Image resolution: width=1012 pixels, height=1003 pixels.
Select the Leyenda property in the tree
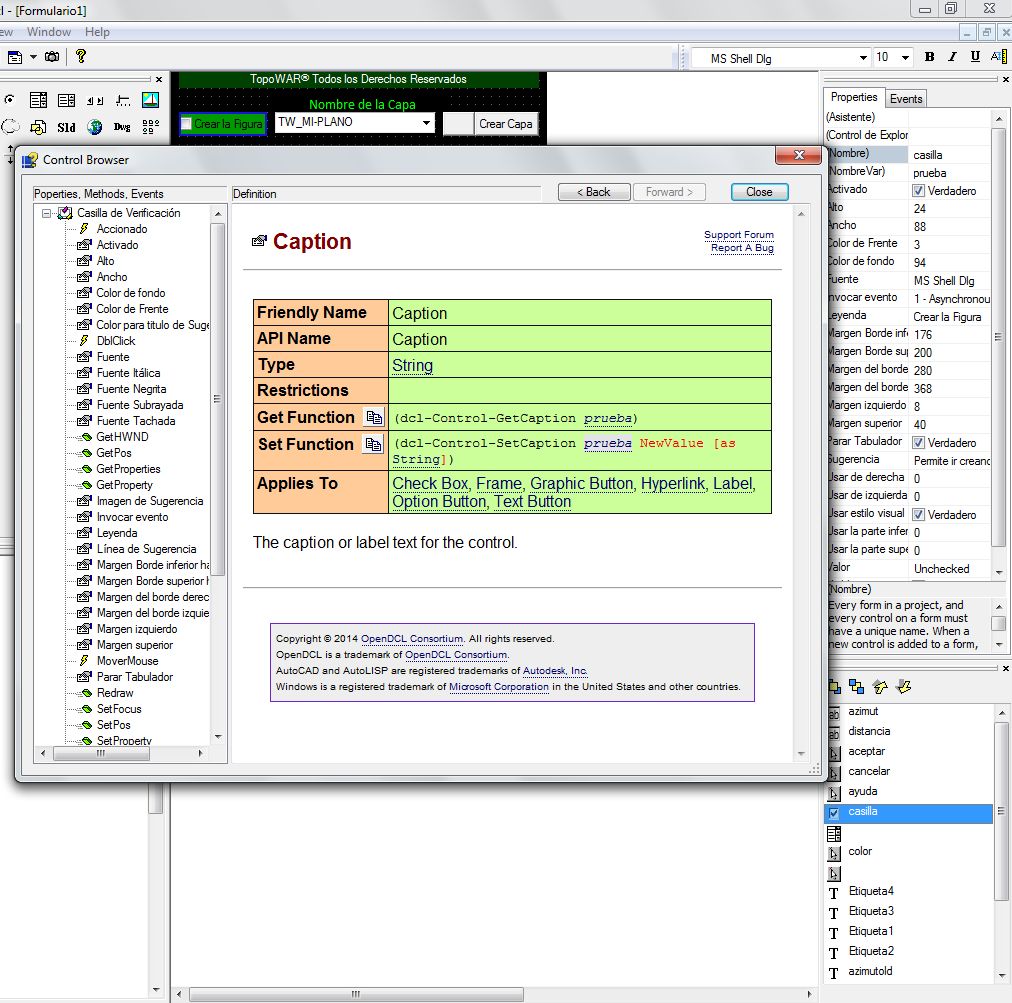click(117, 533)
